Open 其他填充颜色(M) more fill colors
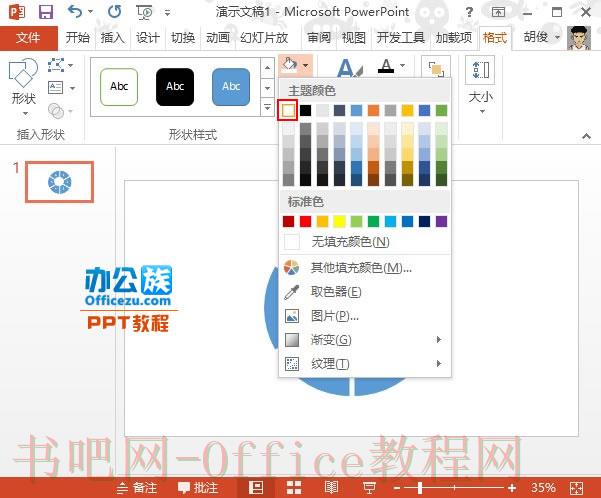 click(x=365, y=268)
